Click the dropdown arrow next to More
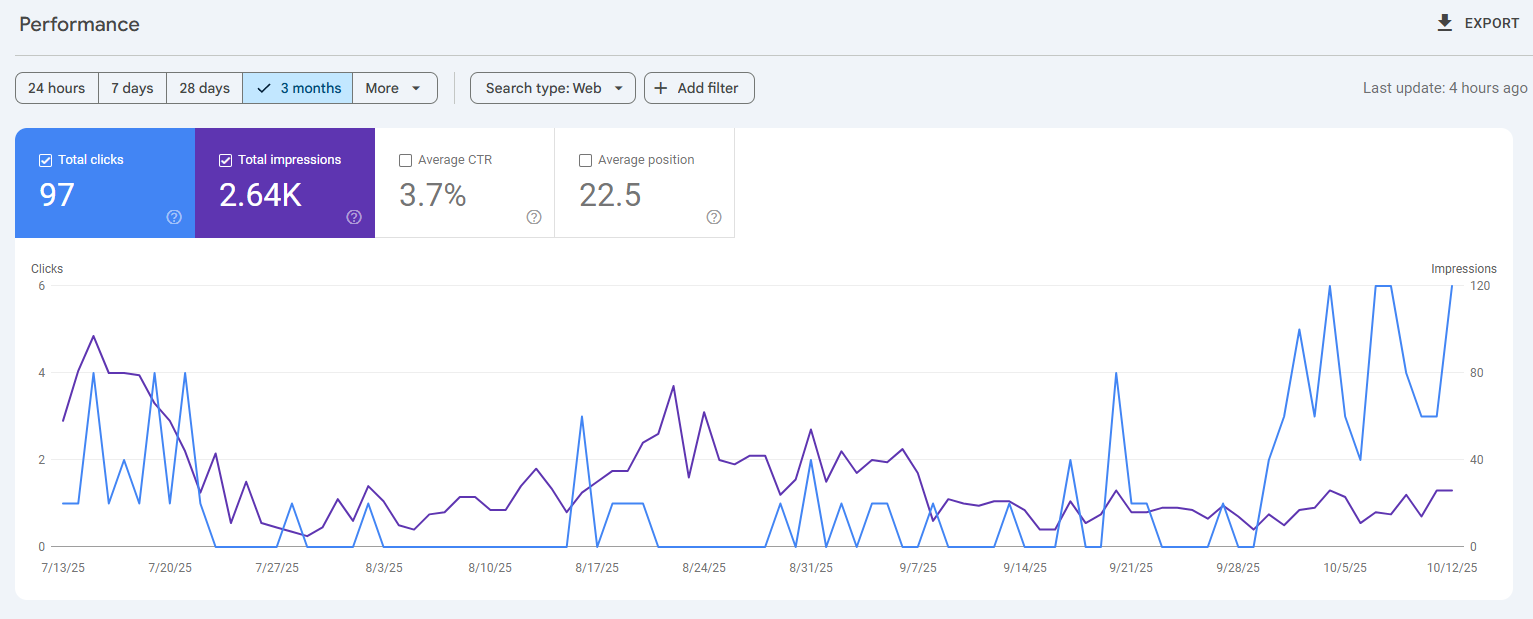The image size is (1533, 619). pos(417,88)
